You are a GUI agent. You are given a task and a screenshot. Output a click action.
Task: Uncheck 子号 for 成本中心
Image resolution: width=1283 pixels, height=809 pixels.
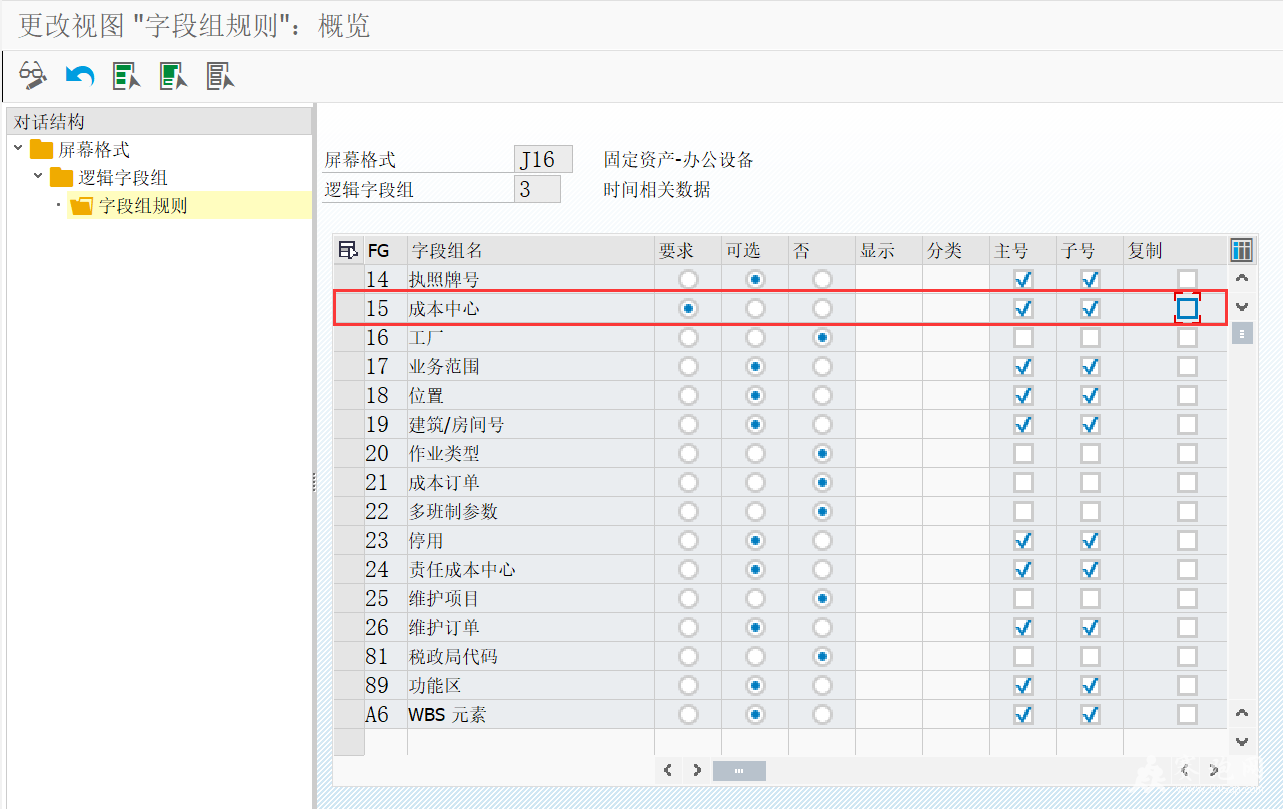1090,308
